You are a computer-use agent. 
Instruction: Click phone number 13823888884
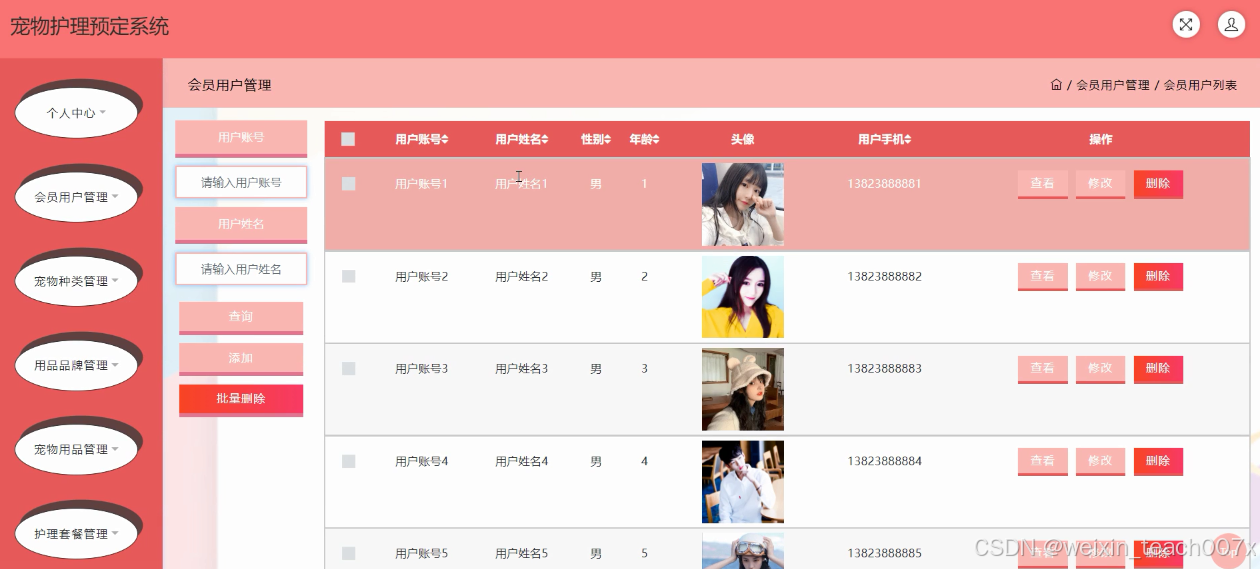click(x=884, y=461)
